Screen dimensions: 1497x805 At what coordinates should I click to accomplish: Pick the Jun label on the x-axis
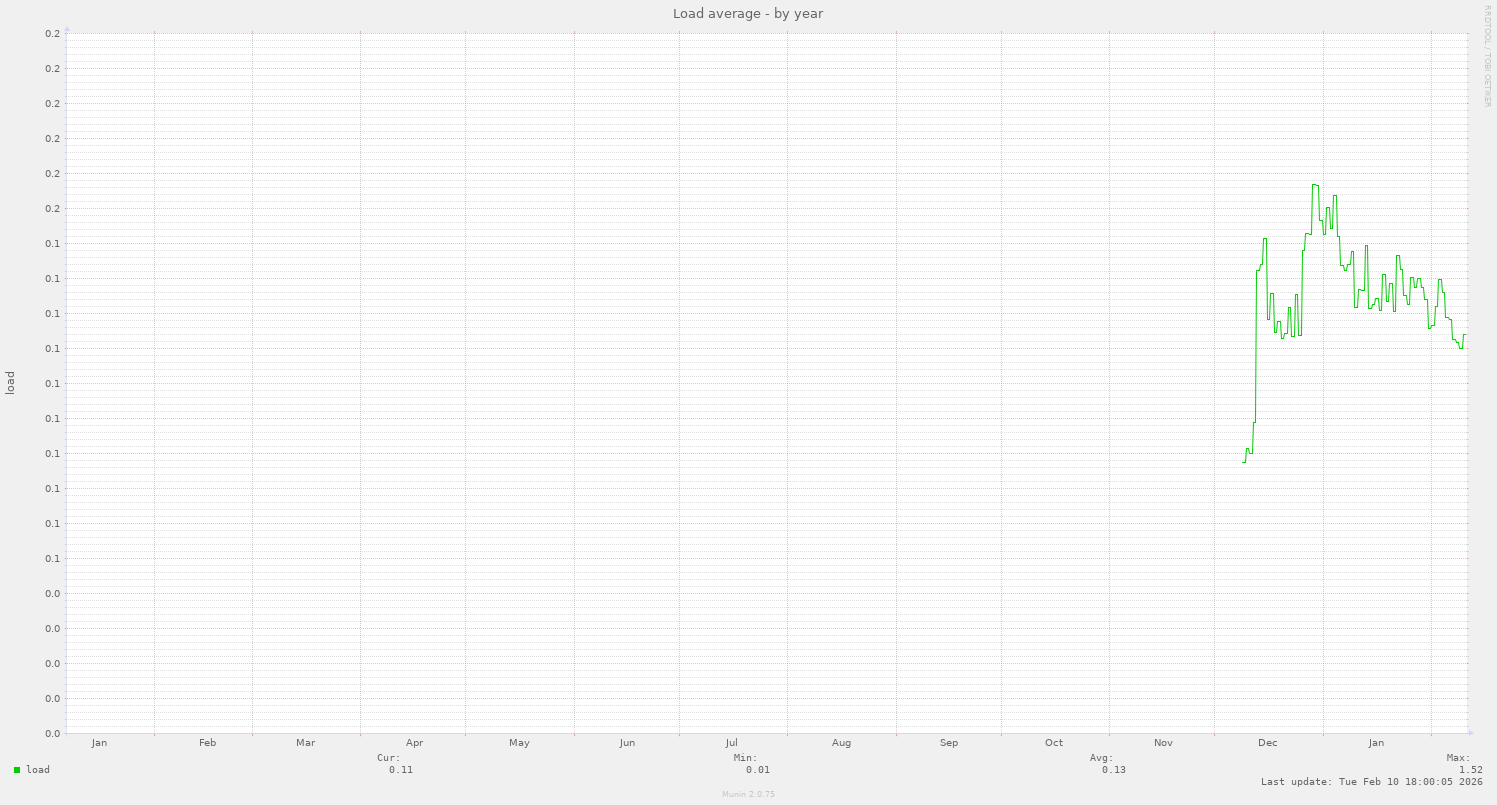[x=627, y=743]
